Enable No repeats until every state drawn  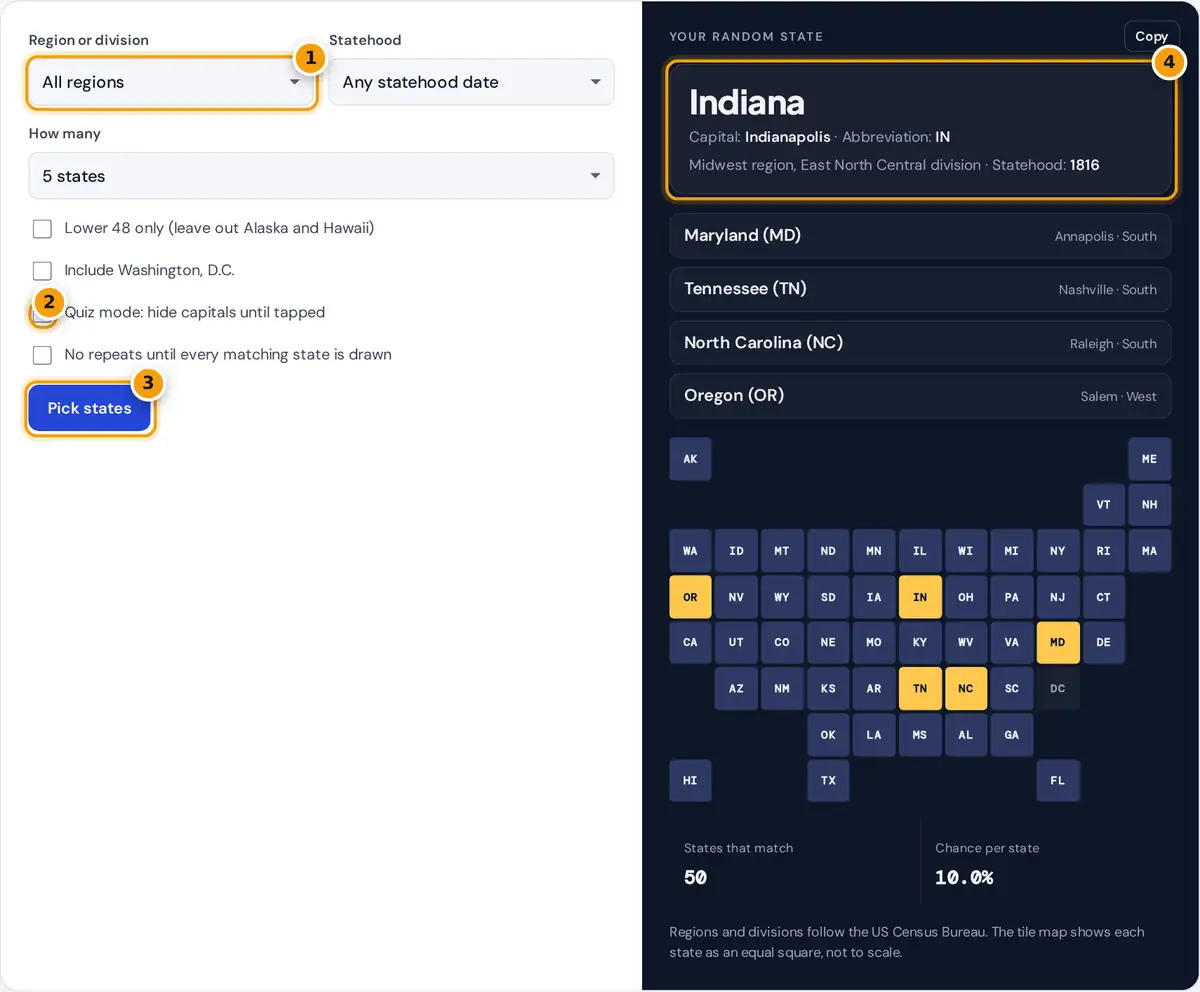click(42, 354)
